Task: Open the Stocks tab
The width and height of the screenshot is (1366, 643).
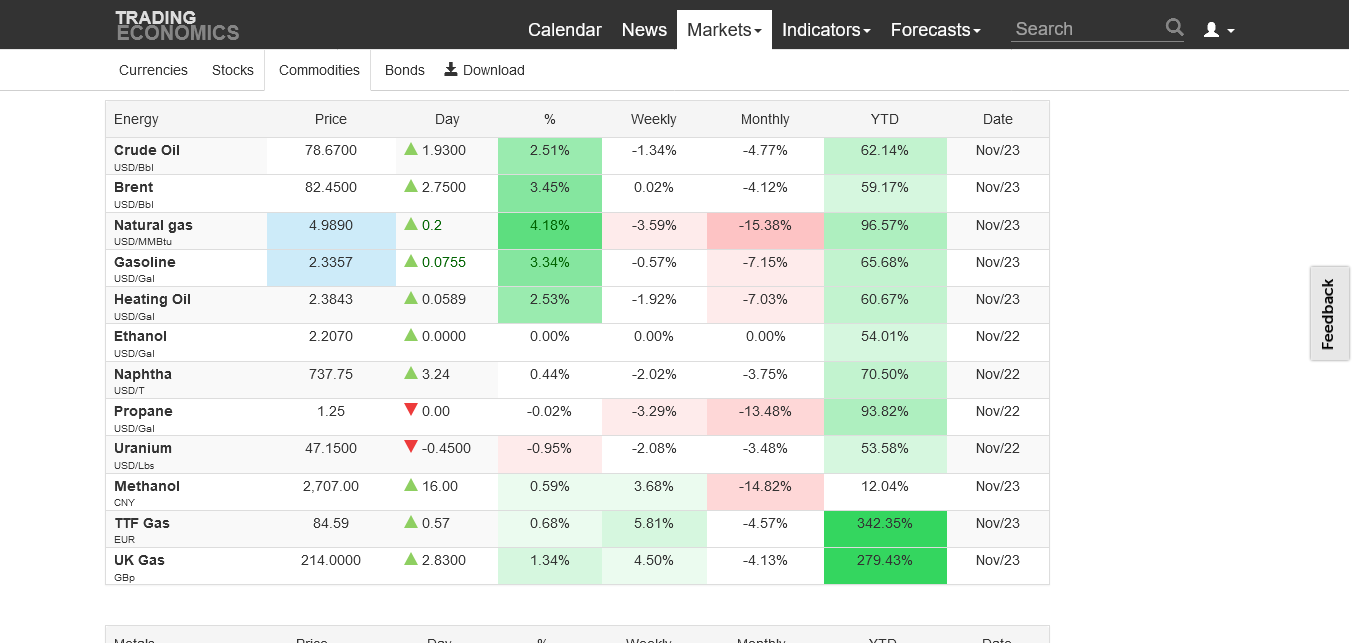Action: [233, 70]
